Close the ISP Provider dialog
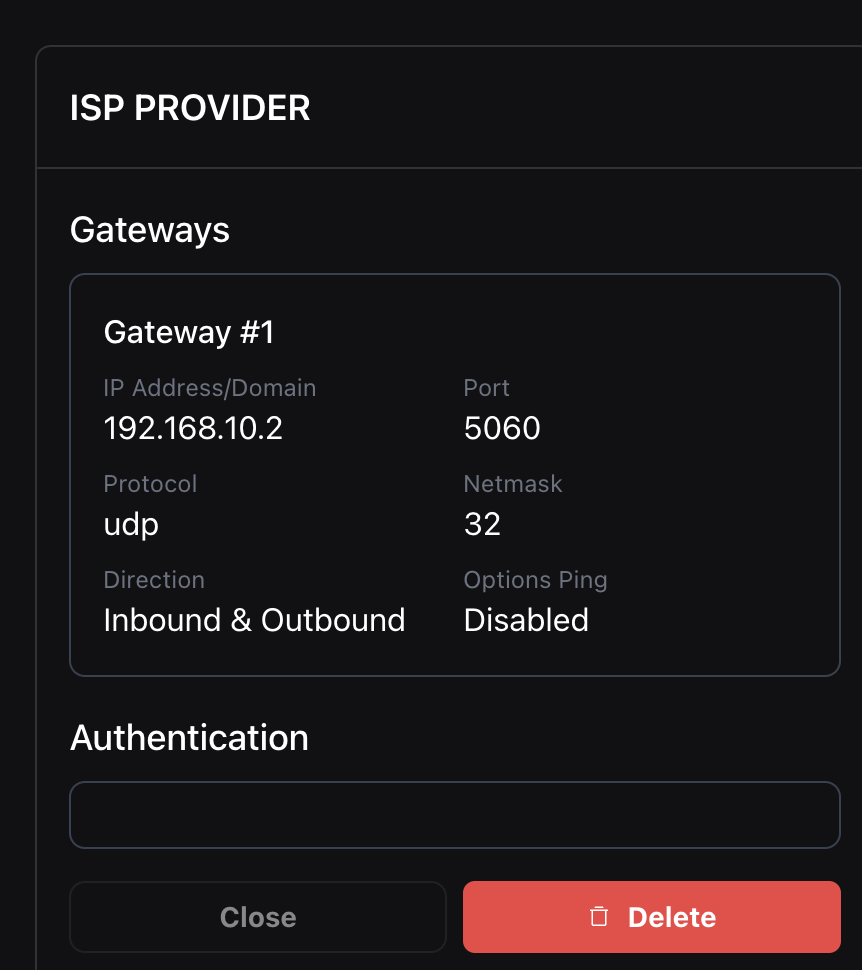 click(x=257, y=917)
